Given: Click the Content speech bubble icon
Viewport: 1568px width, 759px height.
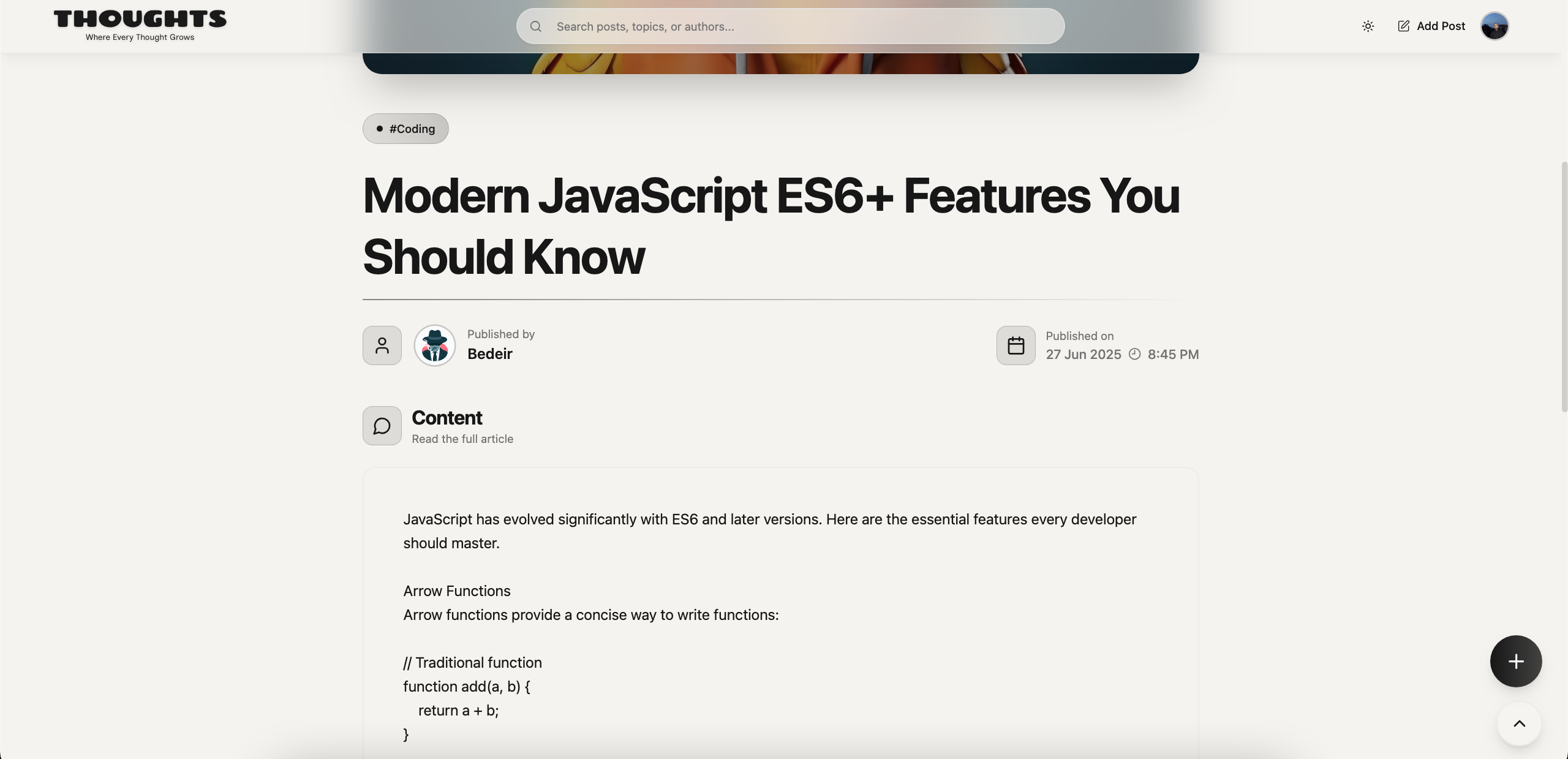Looking at the screenshot, I should click(382, 426).
